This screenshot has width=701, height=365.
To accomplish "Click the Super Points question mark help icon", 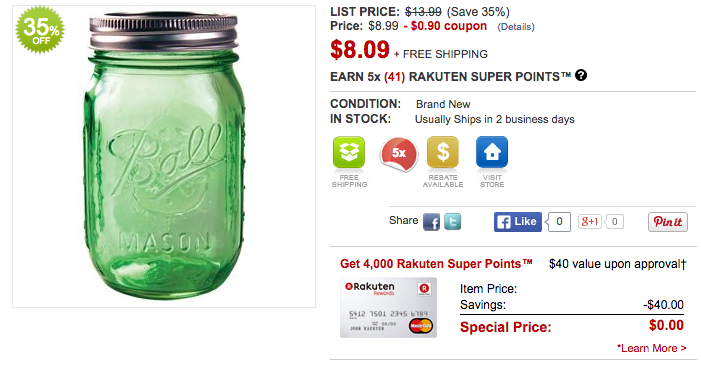I will pyautogui.click(x=581, y=76).
